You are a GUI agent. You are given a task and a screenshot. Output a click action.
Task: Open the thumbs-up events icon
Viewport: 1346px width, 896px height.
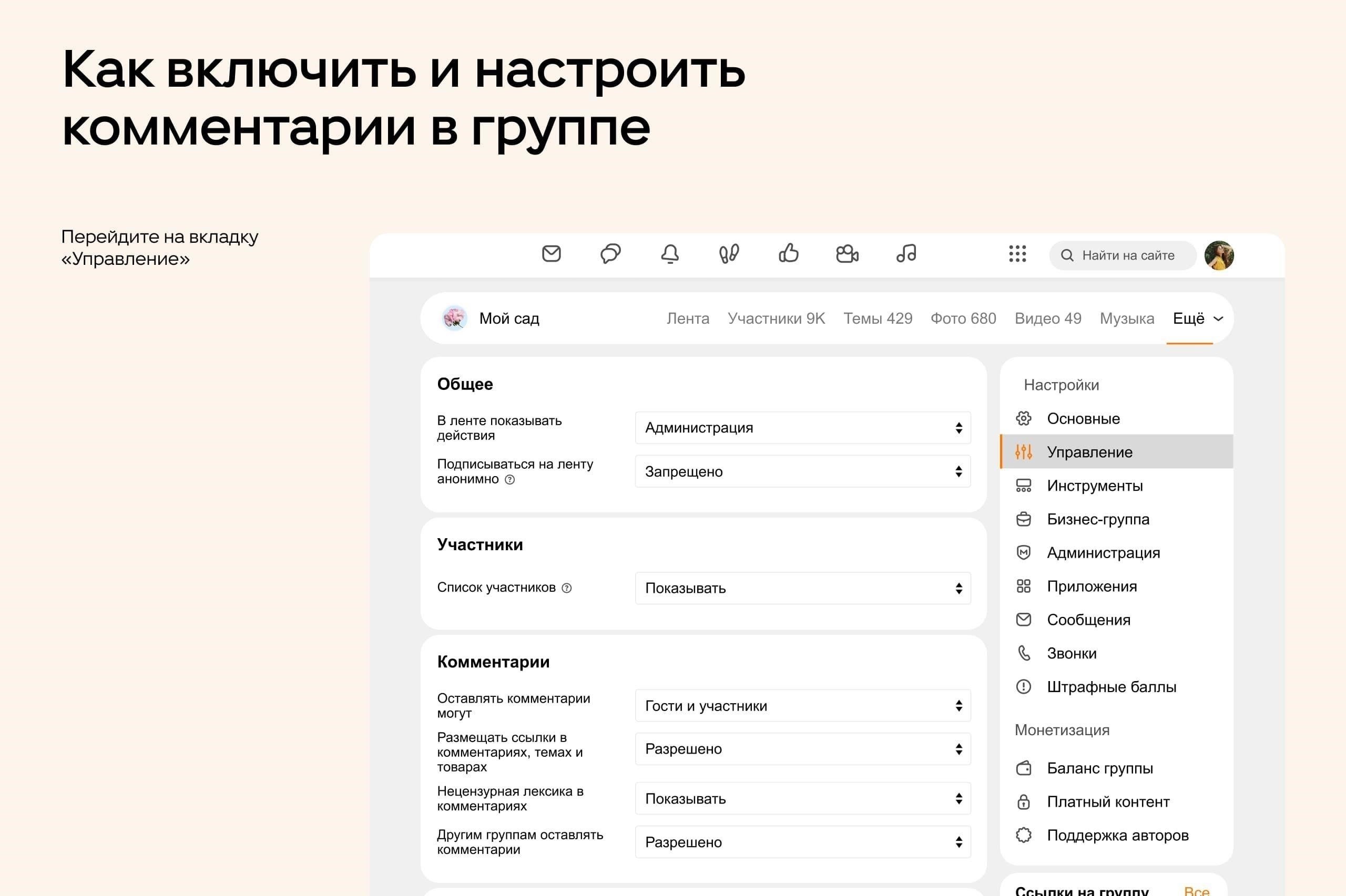coord(788,253)
